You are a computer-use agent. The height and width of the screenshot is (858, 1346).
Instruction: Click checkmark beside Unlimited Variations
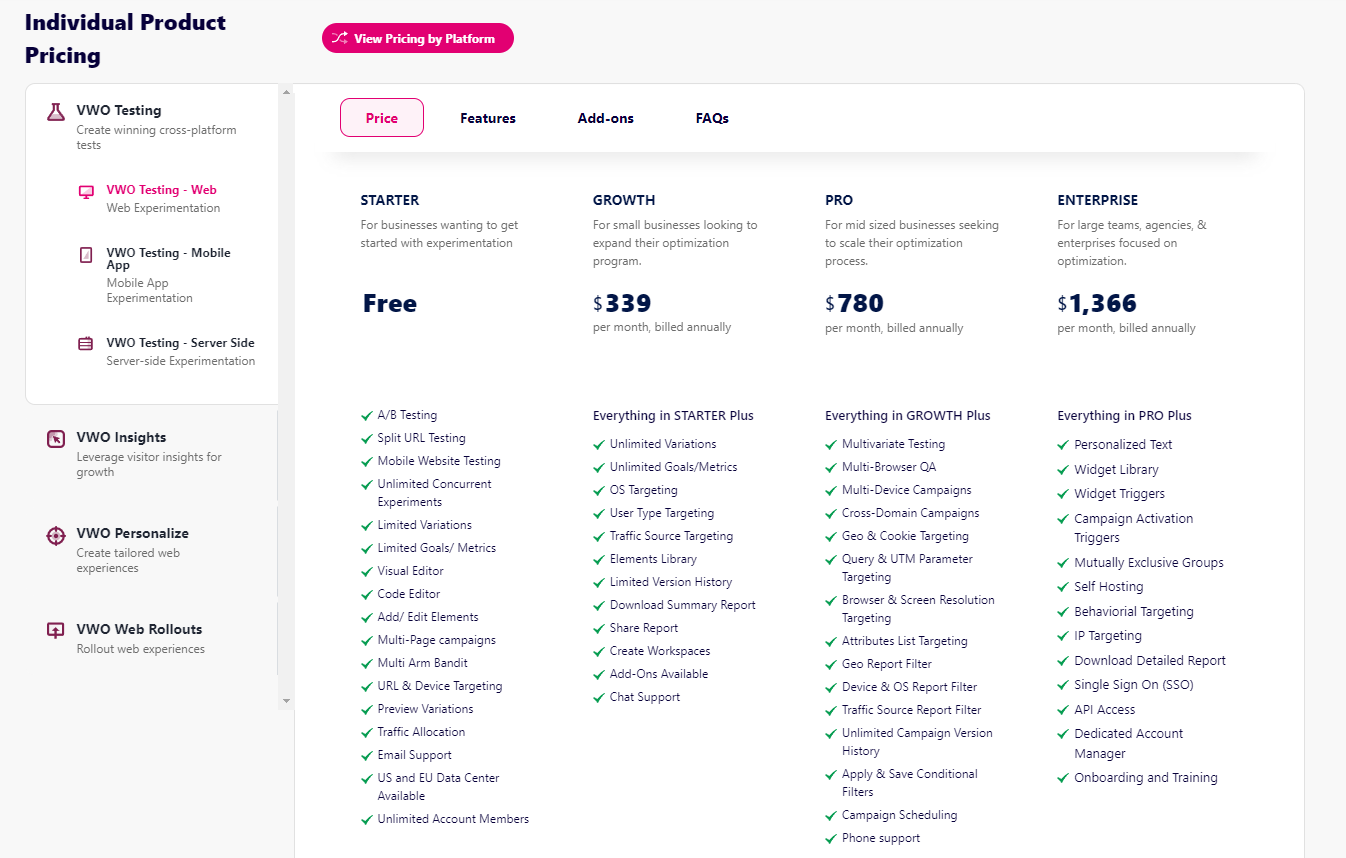click(598, 444)
